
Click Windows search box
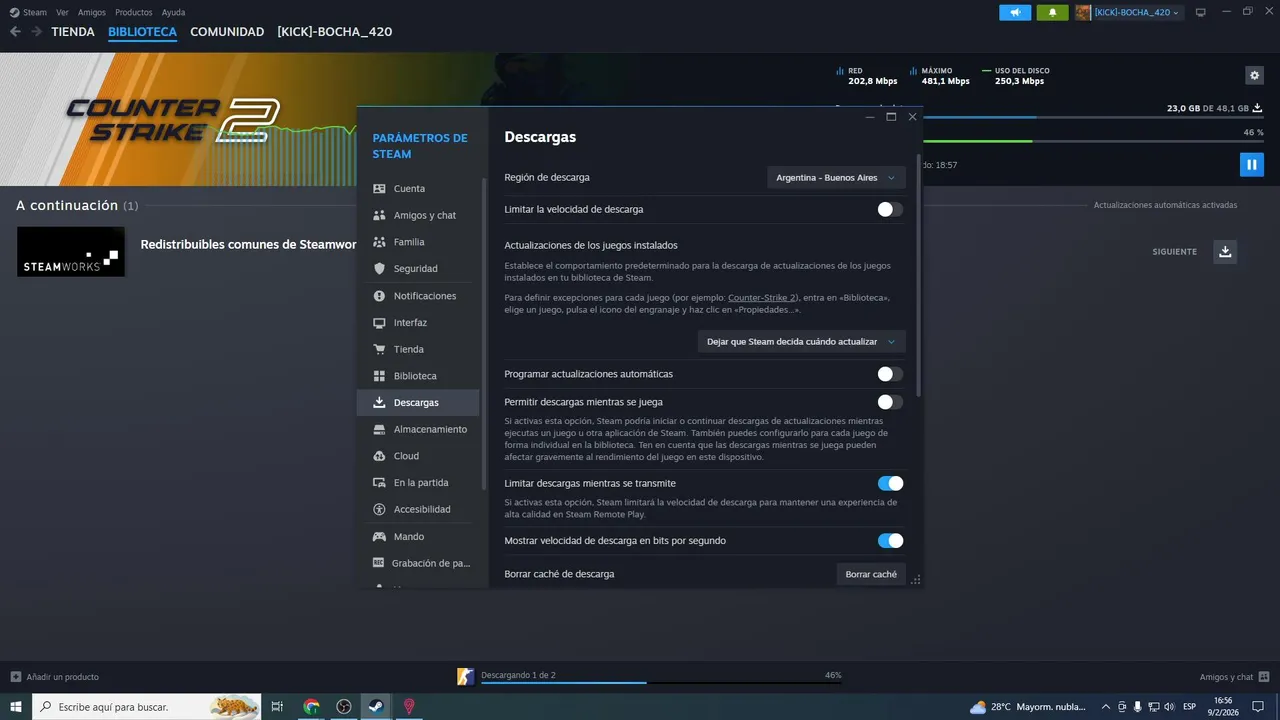click(147, 706)
